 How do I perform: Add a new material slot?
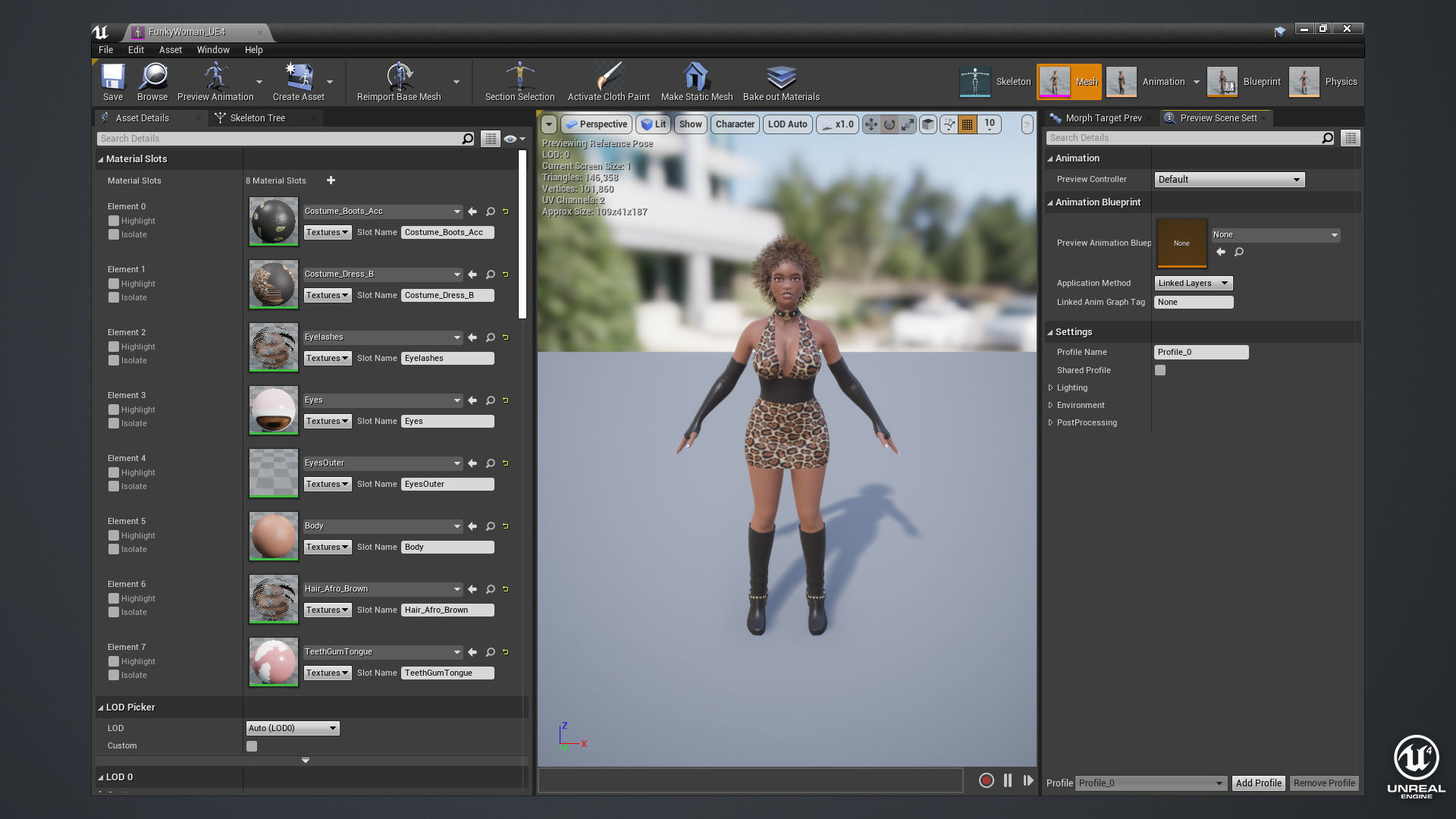[x=331, y=180]
